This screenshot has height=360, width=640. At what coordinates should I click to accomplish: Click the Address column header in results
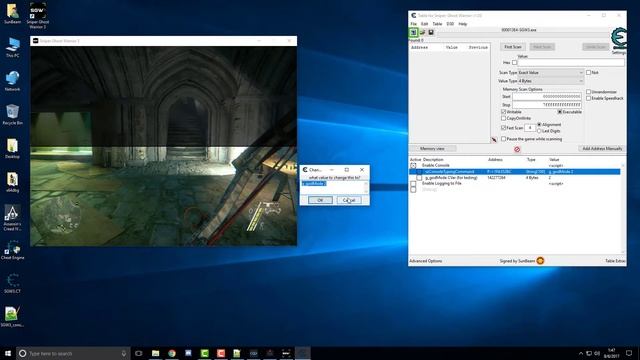point(420,47)
